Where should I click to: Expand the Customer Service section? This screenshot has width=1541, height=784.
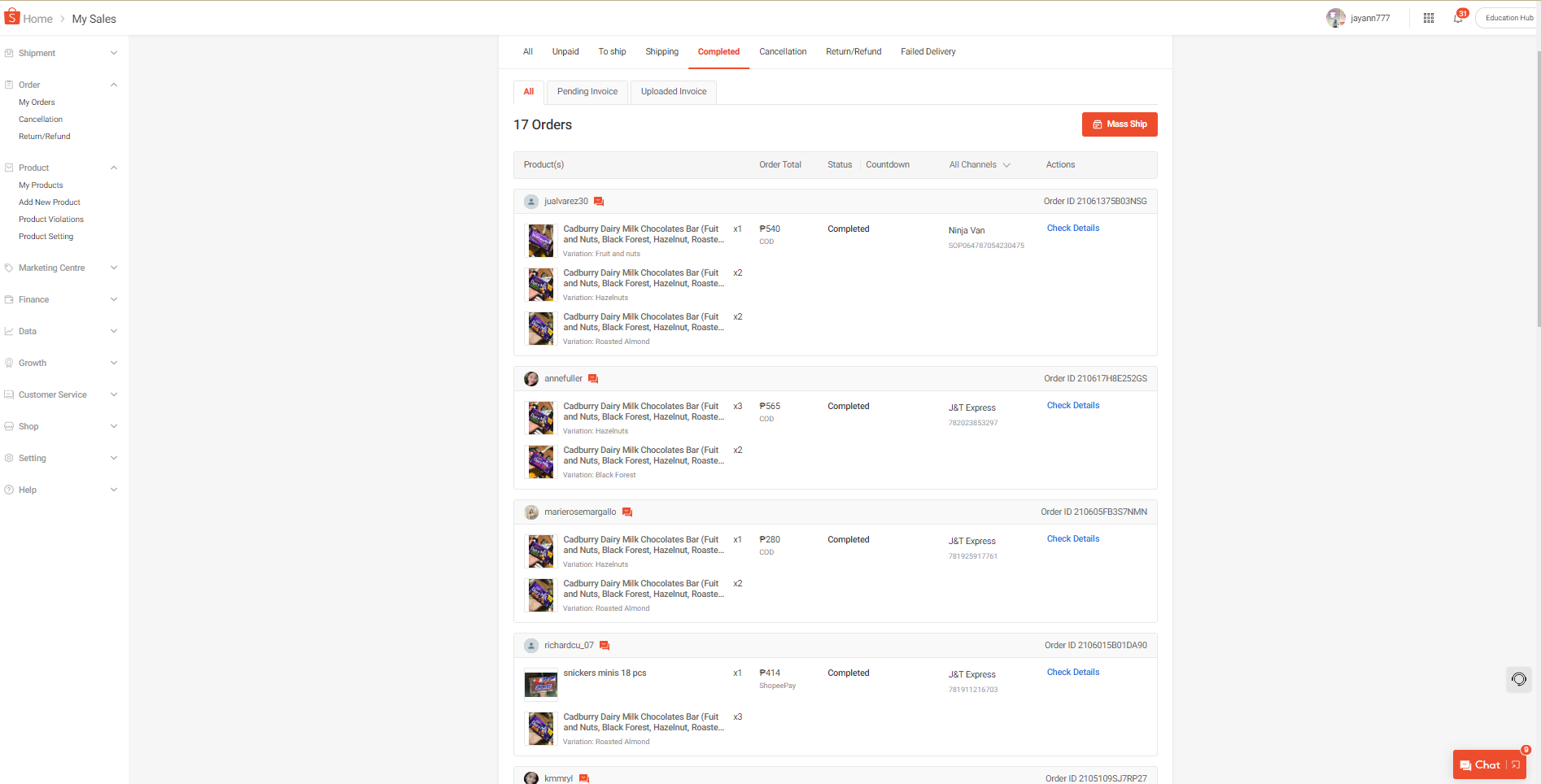114,395
